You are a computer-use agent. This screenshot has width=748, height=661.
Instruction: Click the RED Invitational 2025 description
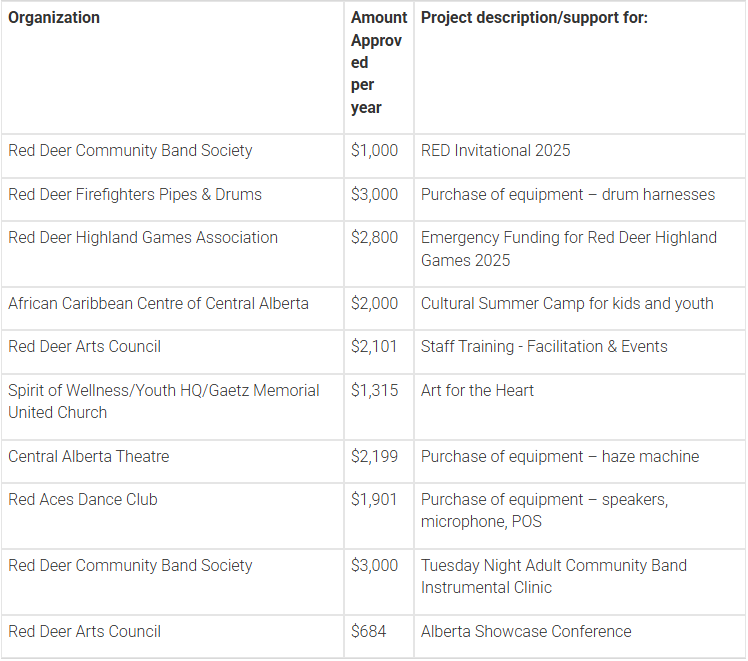[496, 151]
